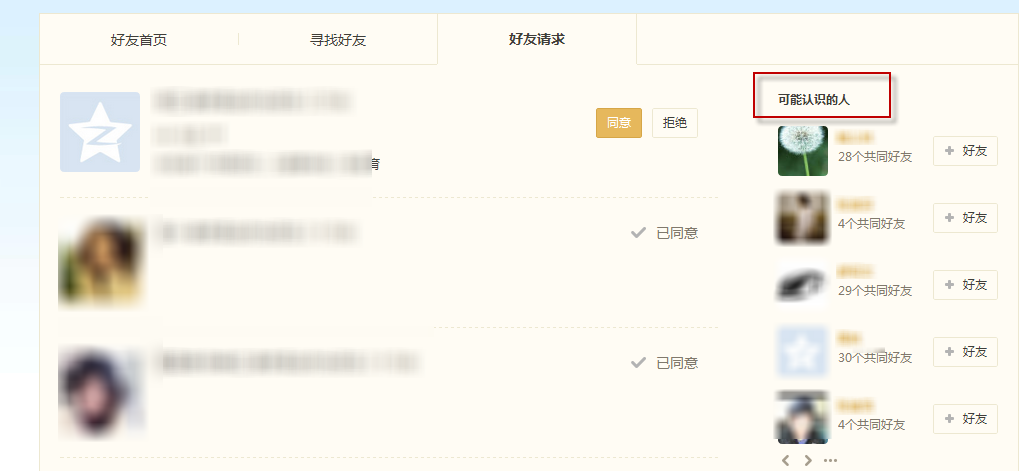Open the star-logo avatar of first requester
The height and width of the screenshot is (471, 1019).
tap(100, 132)
